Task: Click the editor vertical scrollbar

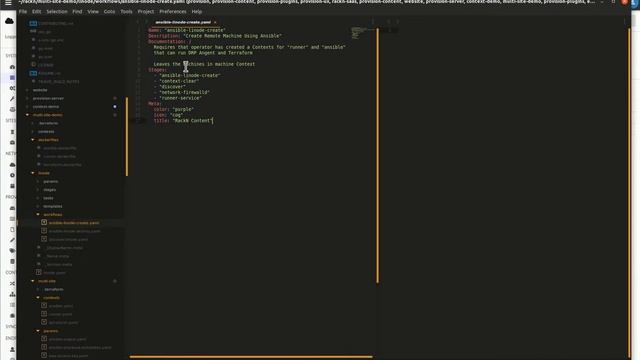Action: (378, 156)
